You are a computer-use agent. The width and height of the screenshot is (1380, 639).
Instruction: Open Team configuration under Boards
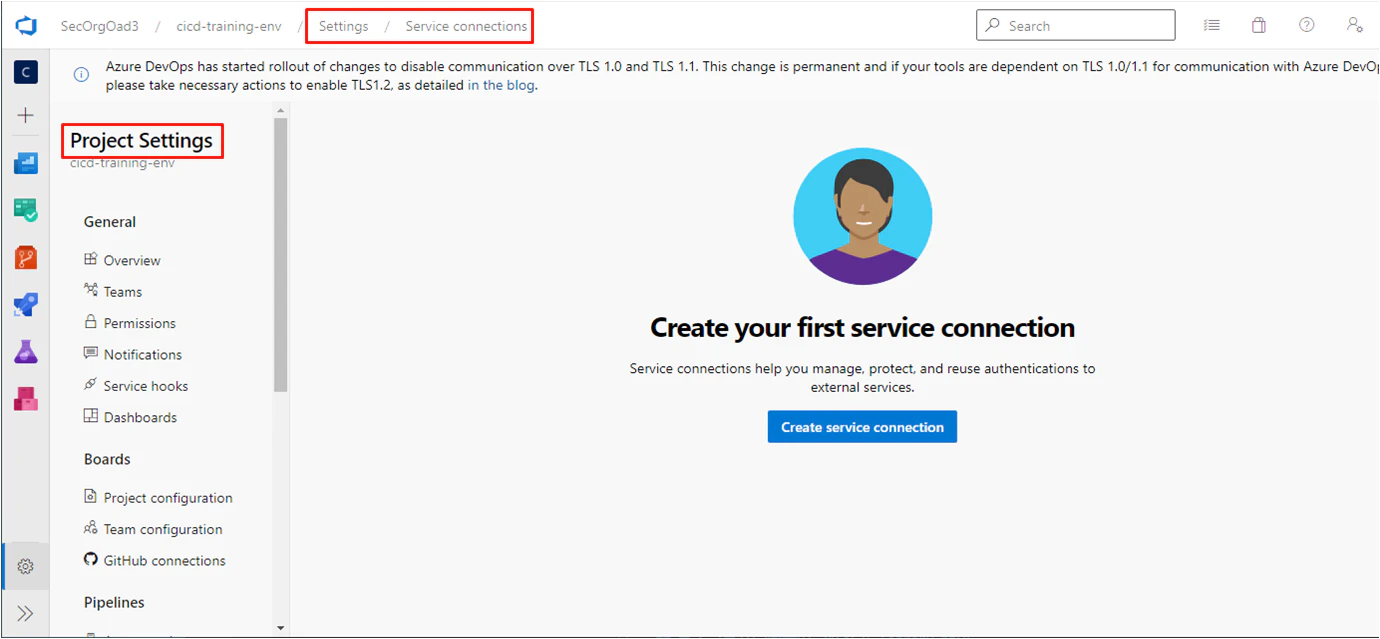163,530
